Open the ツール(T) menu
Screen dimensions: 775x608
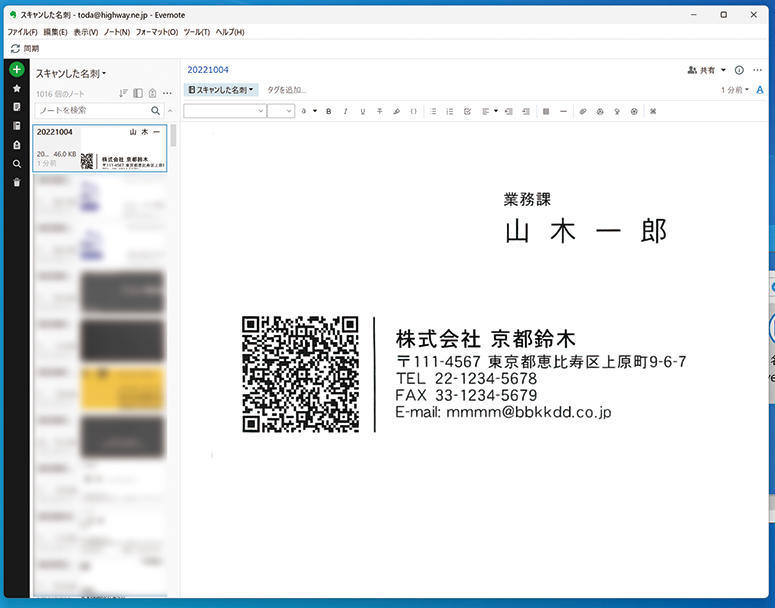coord(197,32)
